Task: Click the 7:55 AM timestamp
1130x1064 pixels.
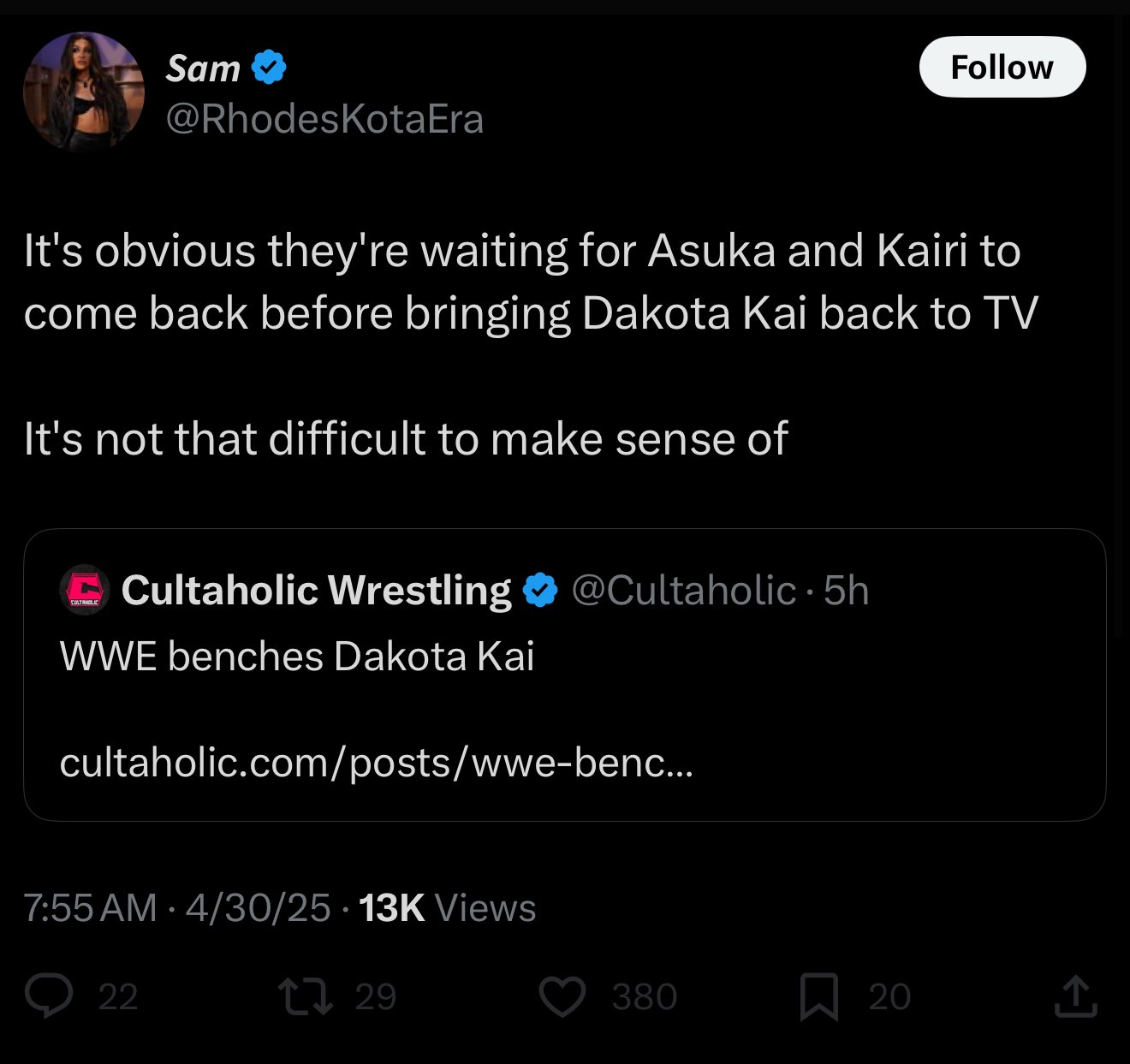Action: 90,908
